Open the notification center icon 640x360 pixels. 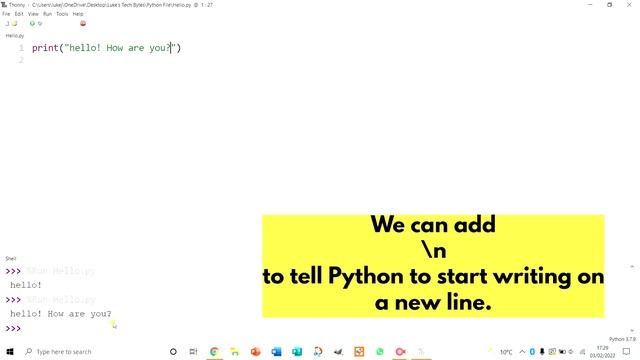[x=627, y=351]
